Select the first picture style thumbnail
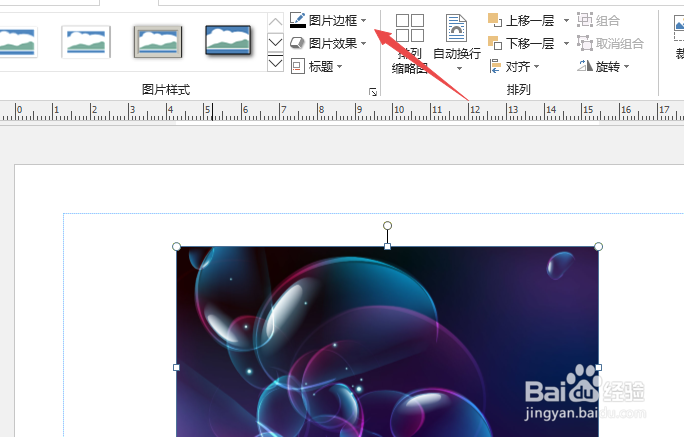 pyautogui.click(x=17, y=42)
